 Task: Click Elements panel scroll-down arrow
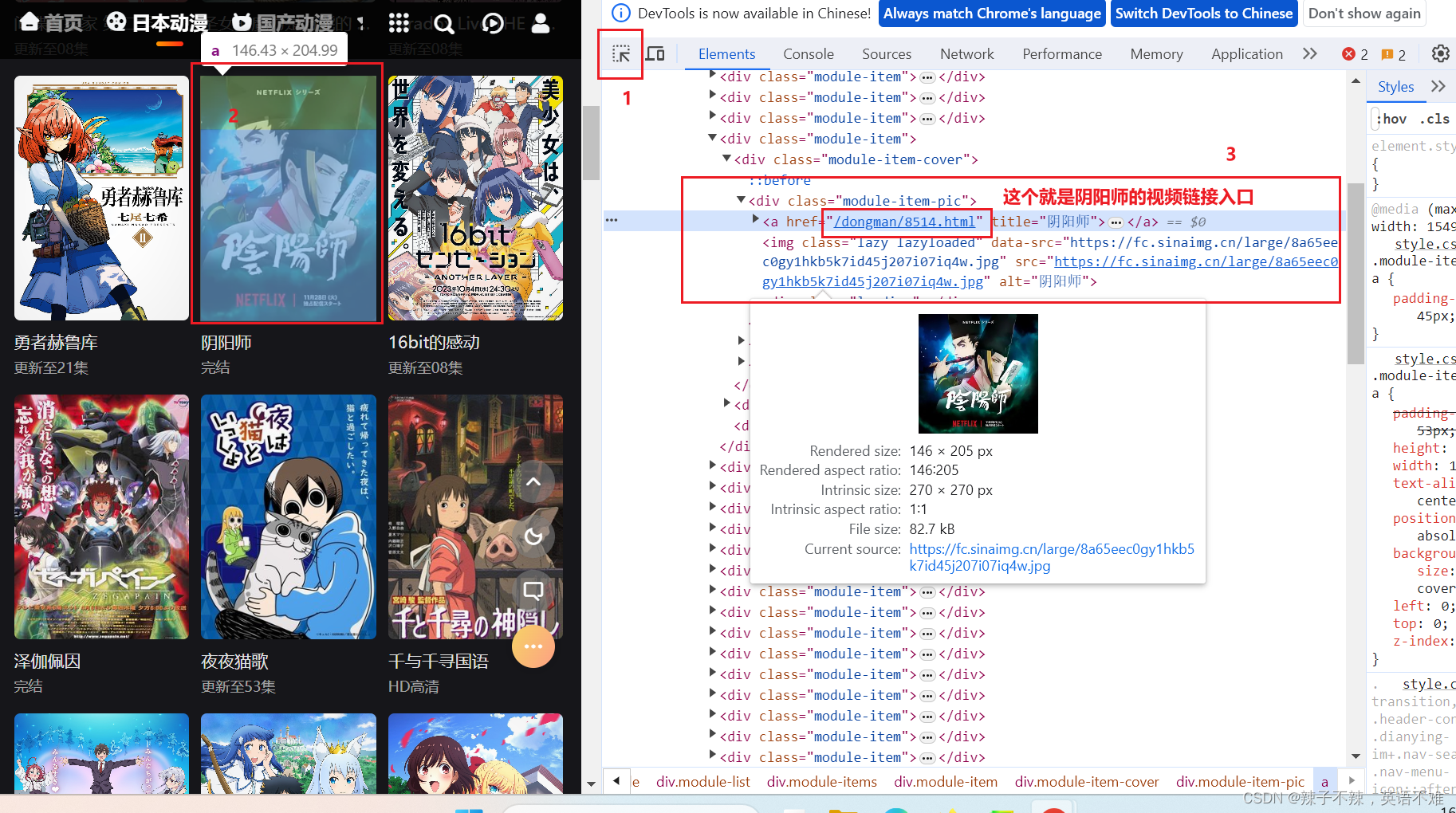tap(1356, 756)
